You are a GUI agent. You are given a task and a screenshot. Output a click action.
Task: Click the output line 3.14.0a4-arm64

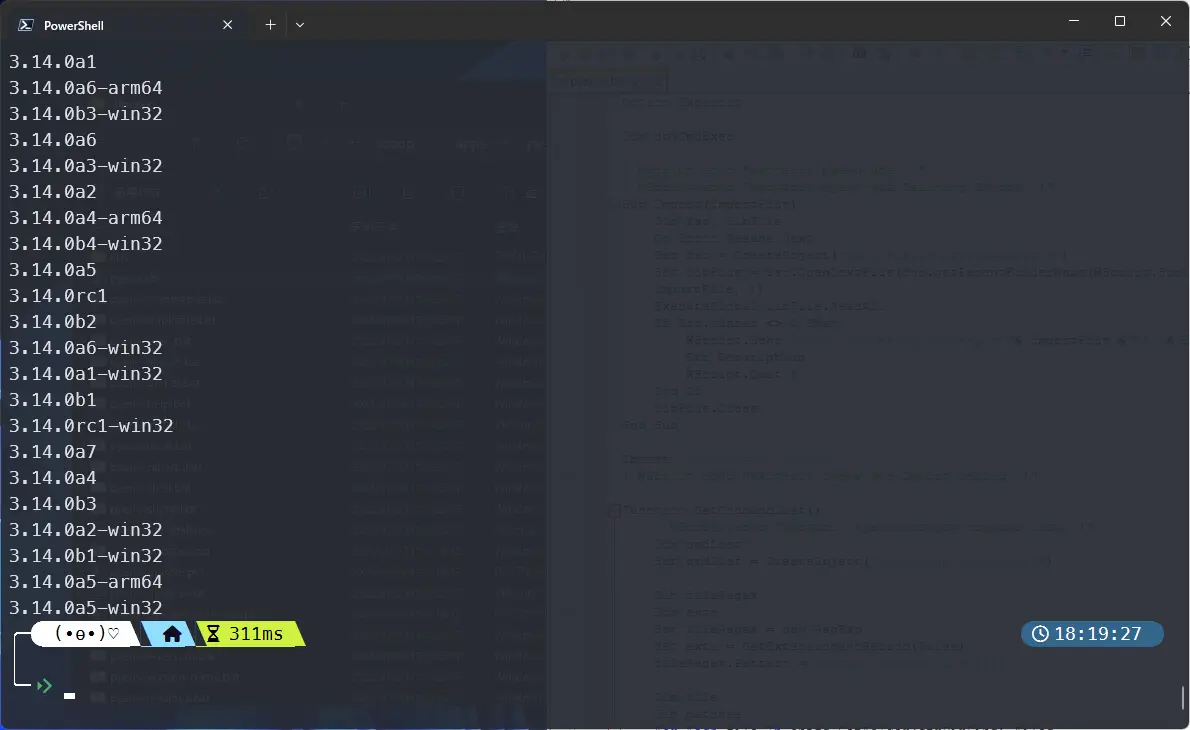86,218
